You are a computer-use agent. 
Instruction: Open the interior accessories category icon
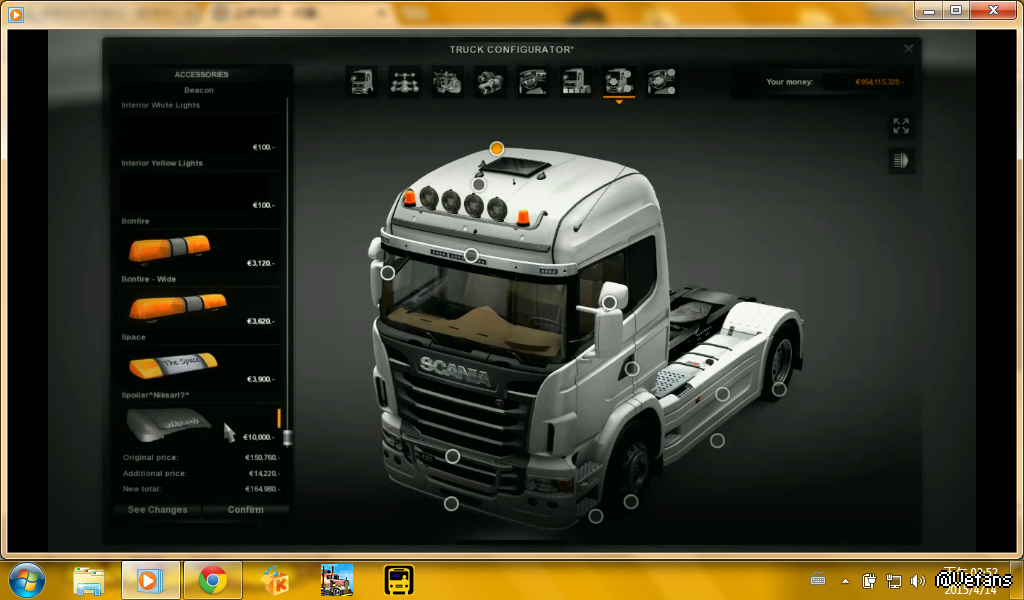tap(662, 82)
